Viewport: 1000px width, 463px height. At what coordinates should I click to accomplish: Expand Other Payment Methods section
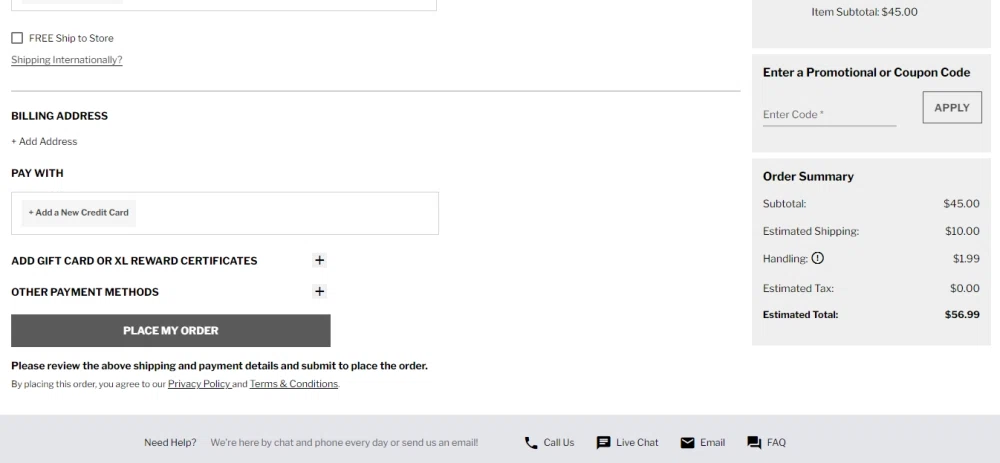pos(320,292)
